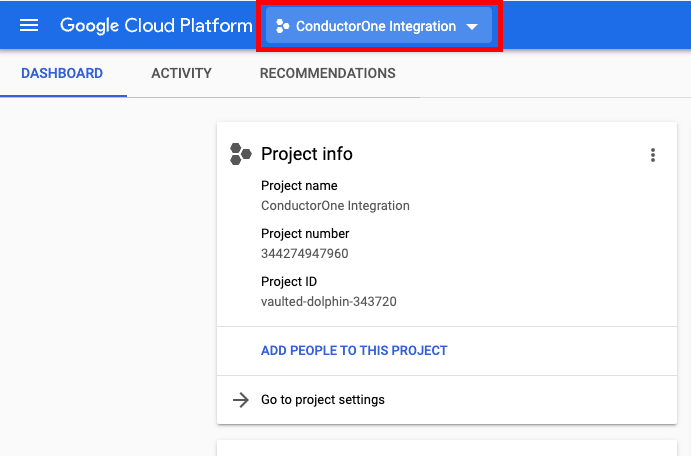
Task: Go to project settings
Action: click(323, 400)
